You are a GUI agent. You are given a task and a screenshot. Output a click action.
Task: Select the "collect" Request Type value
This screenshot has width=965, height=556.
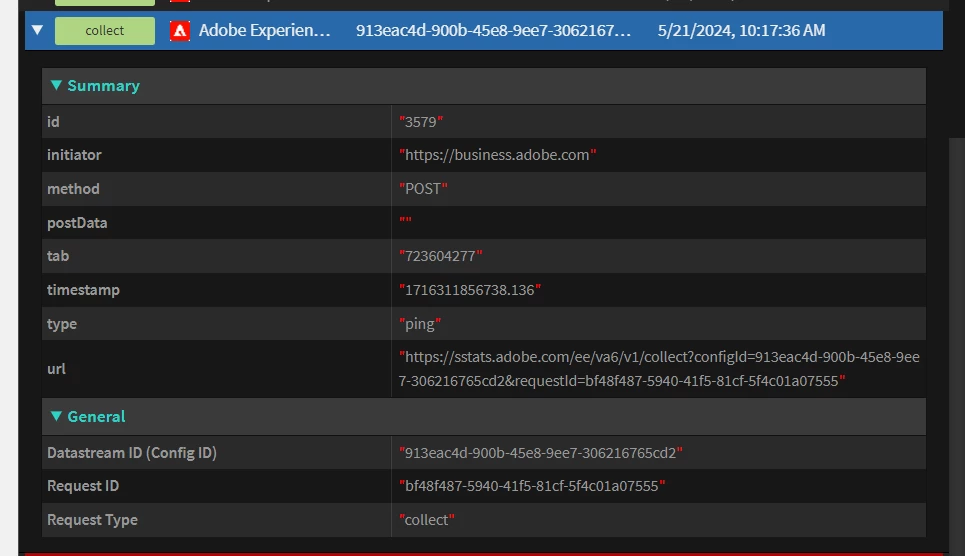coord(426,520)
